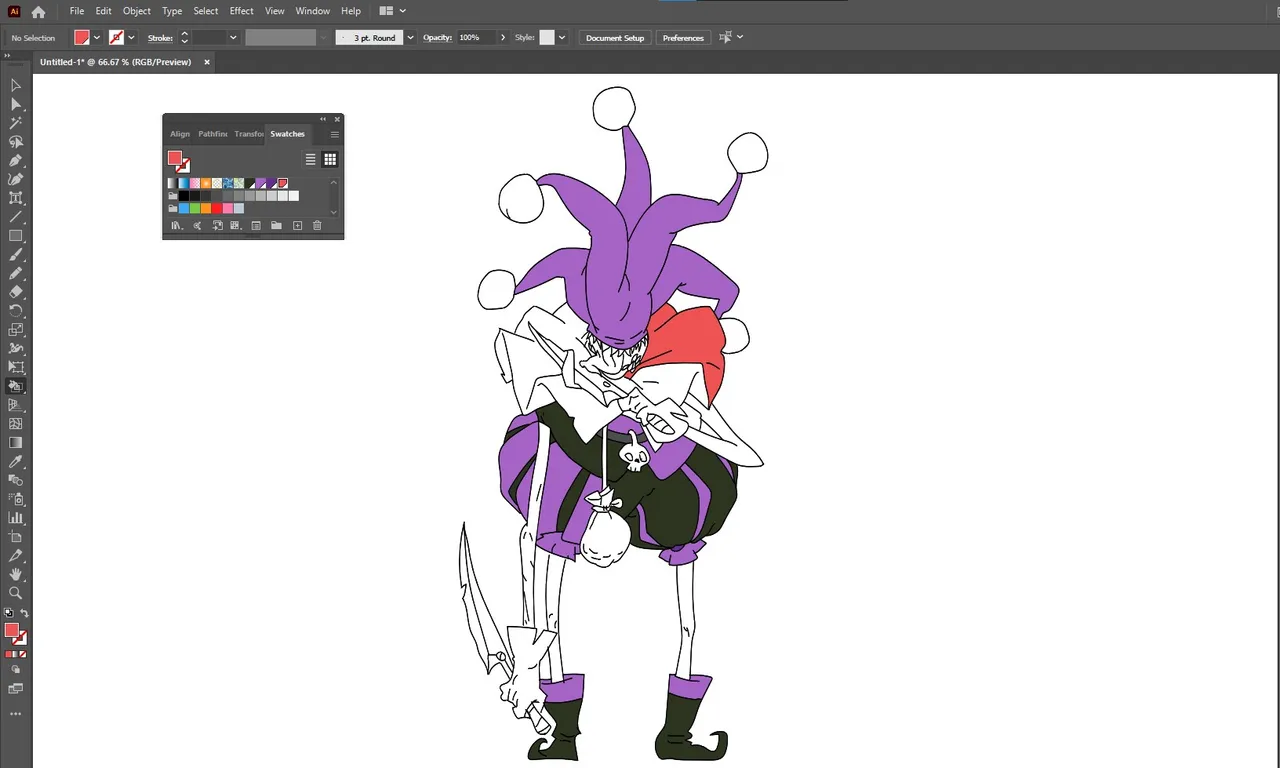Switch Swatches panel to thumbnail view
Screen dimensions: 1280x768
pyautogui.click(x=330, y=159)
